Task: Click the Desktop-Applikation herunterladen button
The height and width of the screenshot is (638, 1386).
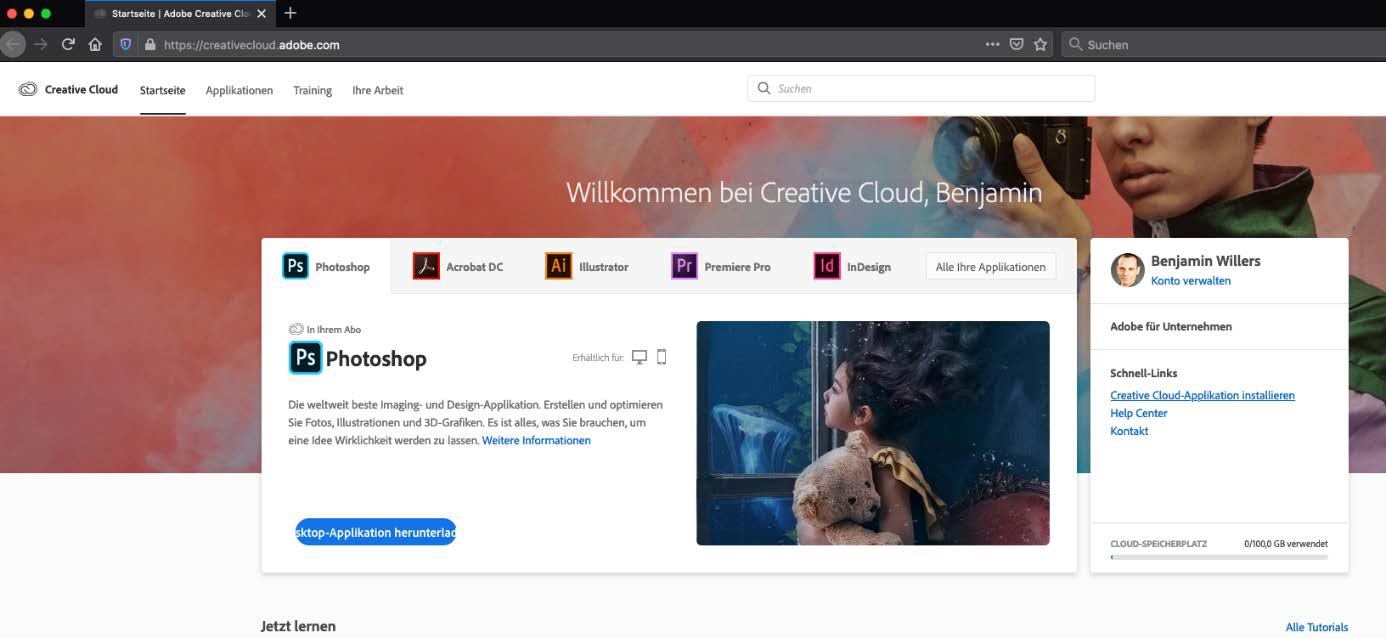Action: 376,532
